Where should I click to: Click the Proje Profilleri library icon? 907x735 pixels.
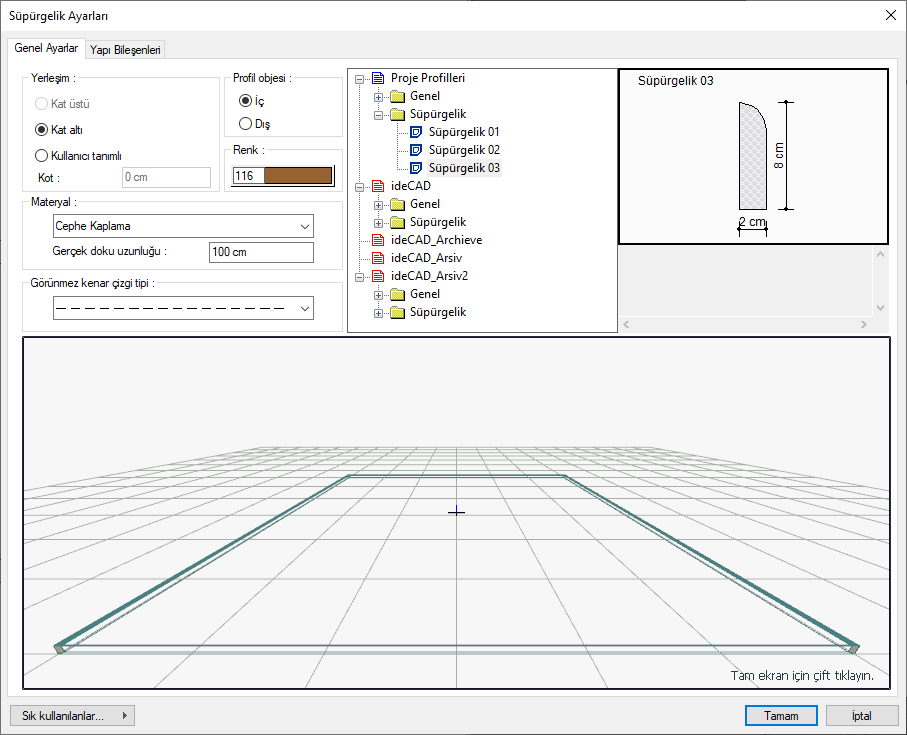point(378,78)
